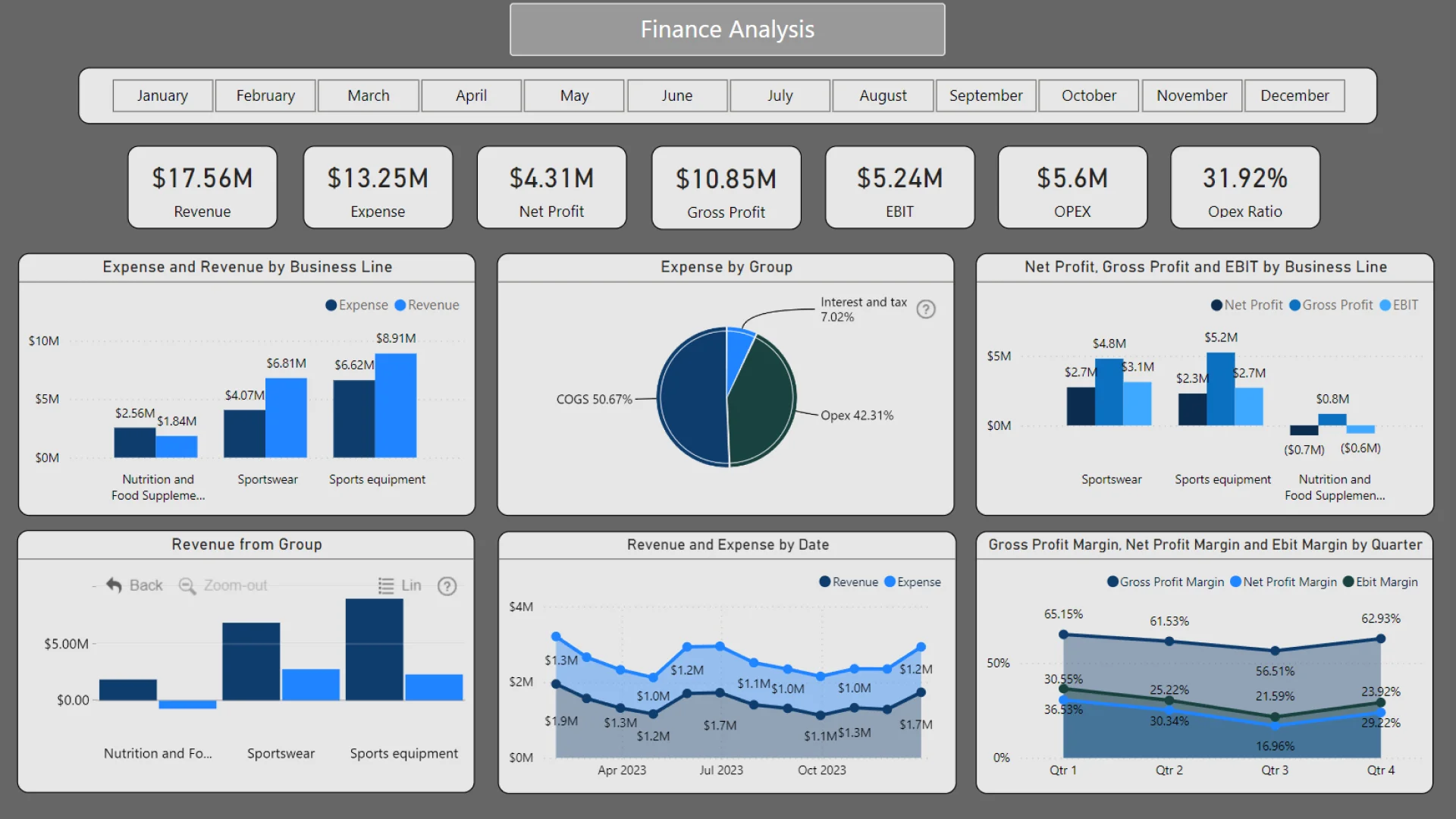The width and height of the screenshot is (1456, 819).
Task: Click the Finance Analysis title banner
Action: click(727, 30)
